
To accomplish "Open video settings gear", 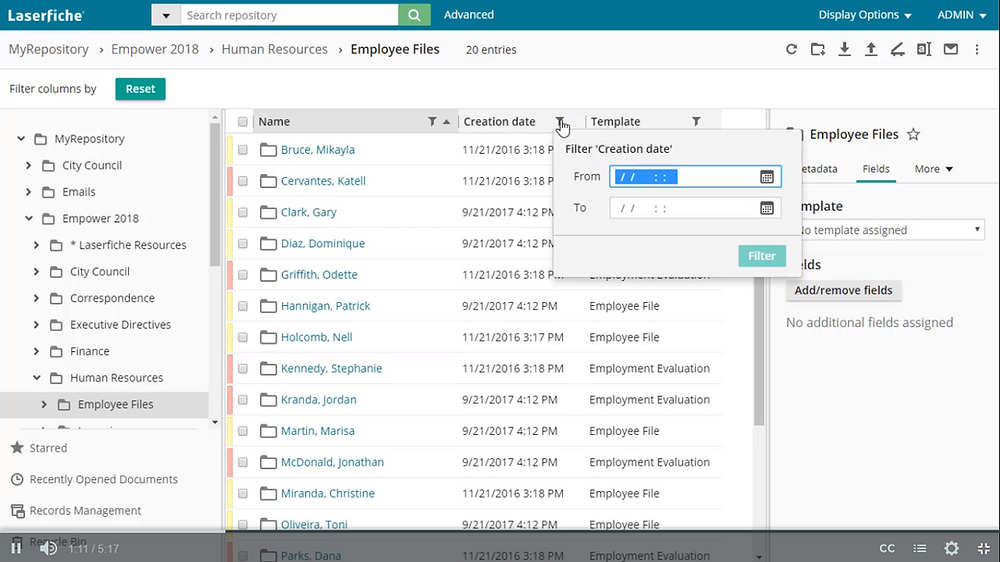I will (952, 548).
